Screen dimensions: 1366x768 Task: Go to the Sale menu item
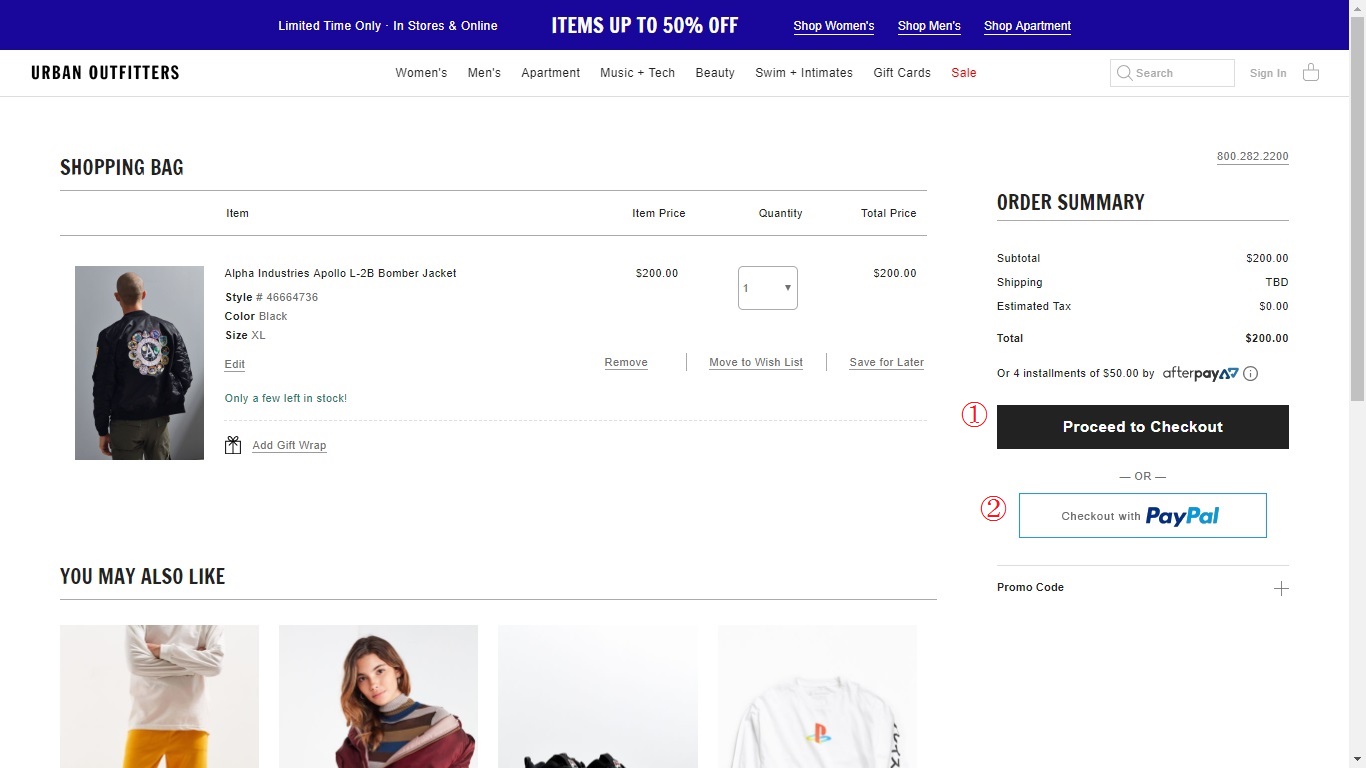click(964, 73)
